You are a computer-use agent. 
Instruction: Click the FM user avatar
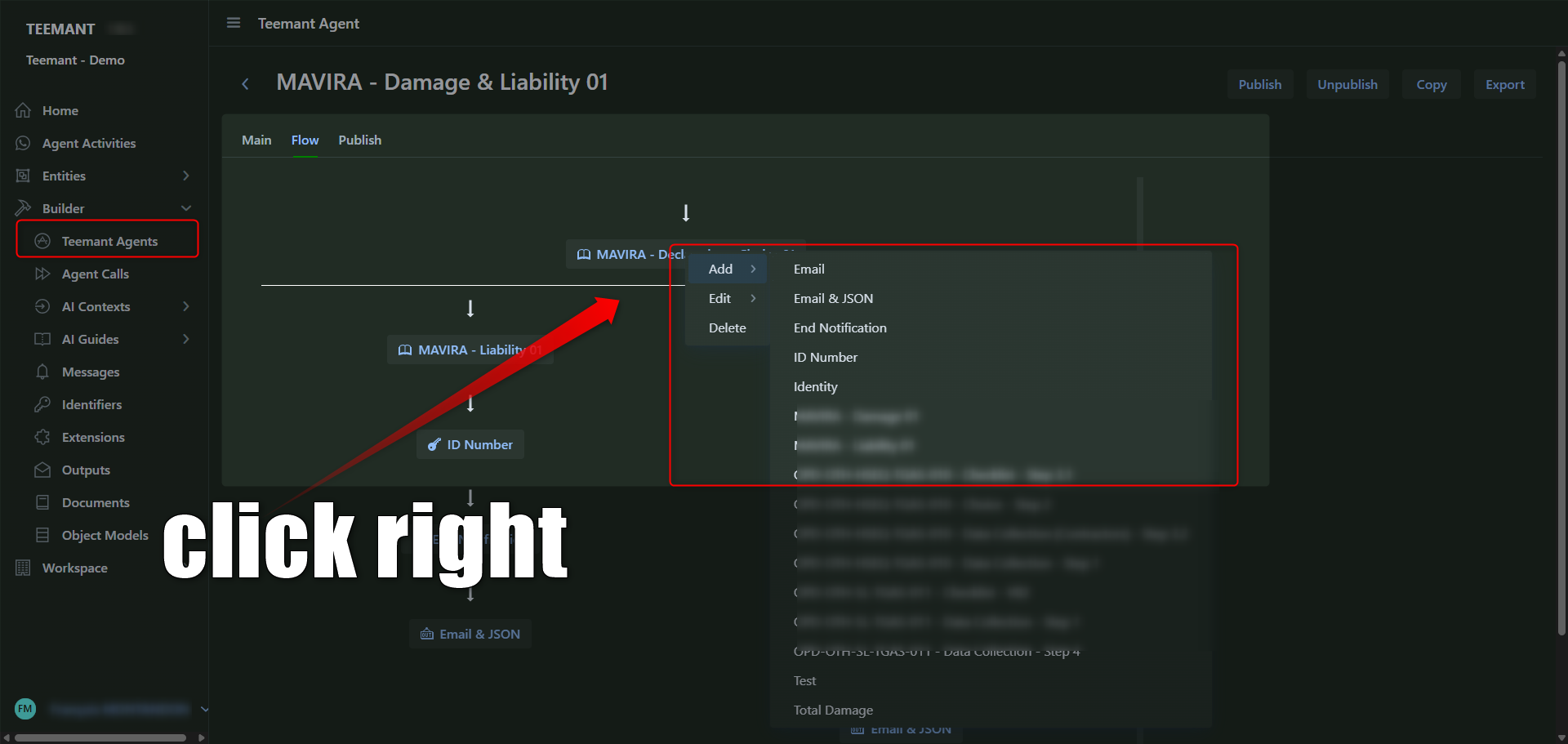pyautogui.click(x=25, y=709)
